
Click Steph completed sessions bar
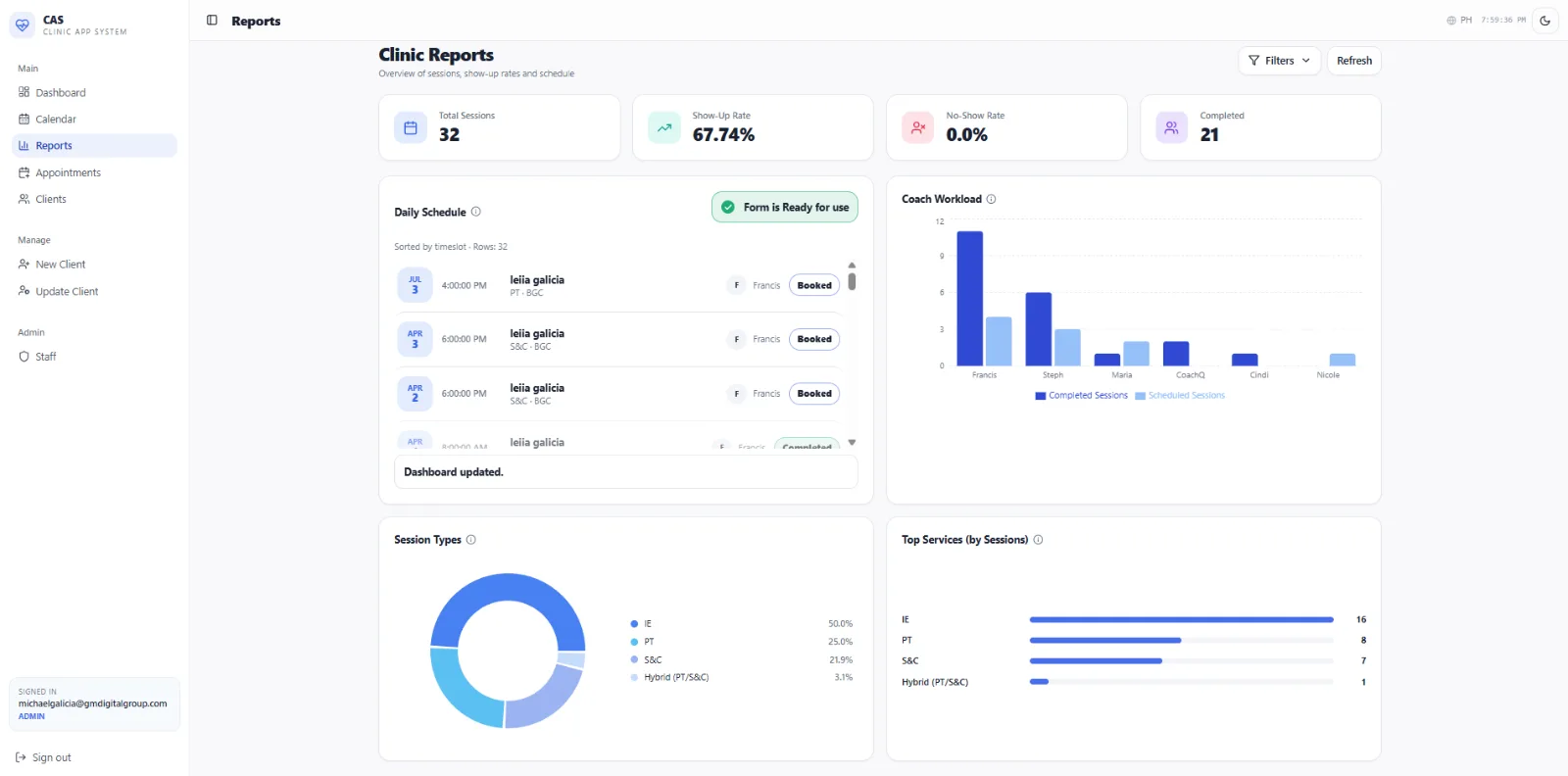point(1038,329)
